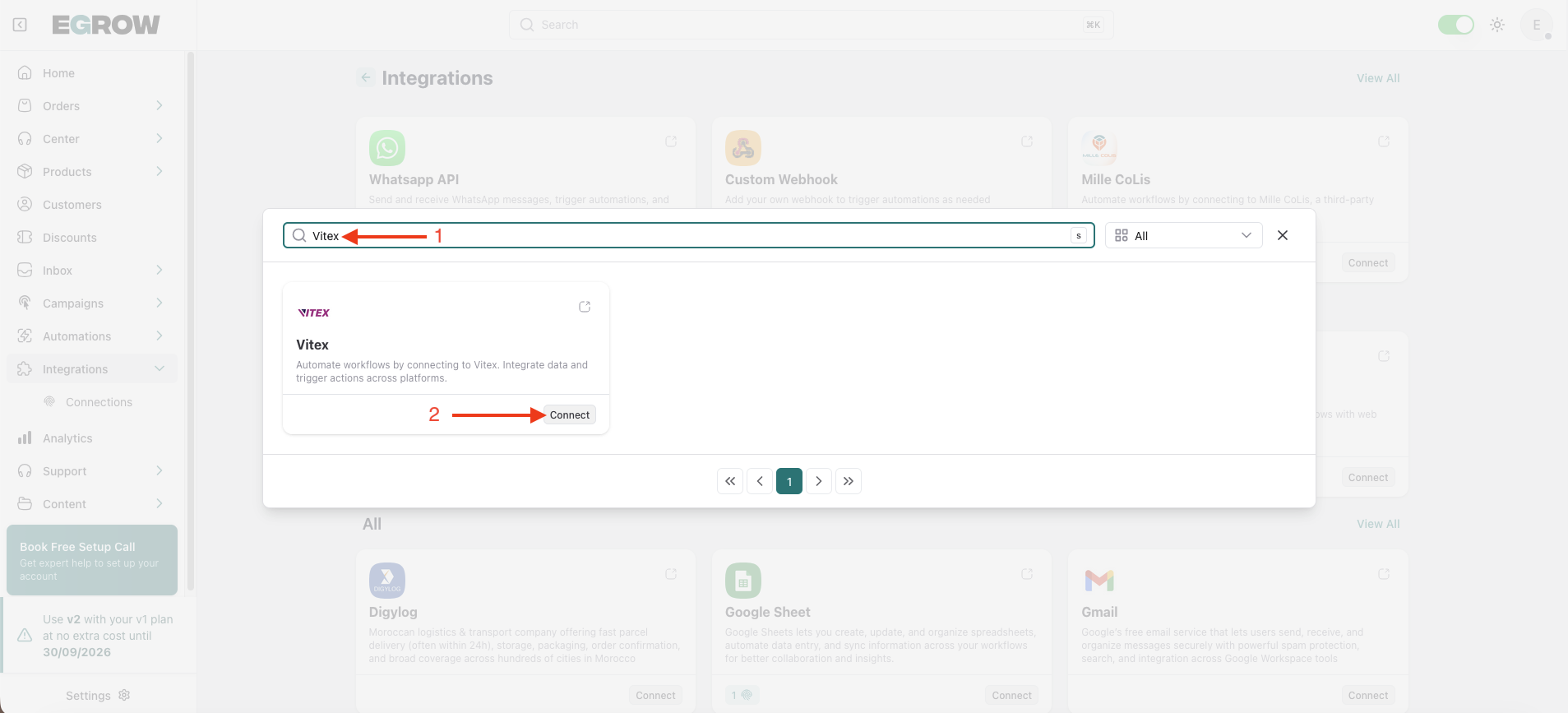Image resolution: width=1568 pixels, height=713 pixels.
Task: Click the Mille CoLis card title
Action: 1116,179
